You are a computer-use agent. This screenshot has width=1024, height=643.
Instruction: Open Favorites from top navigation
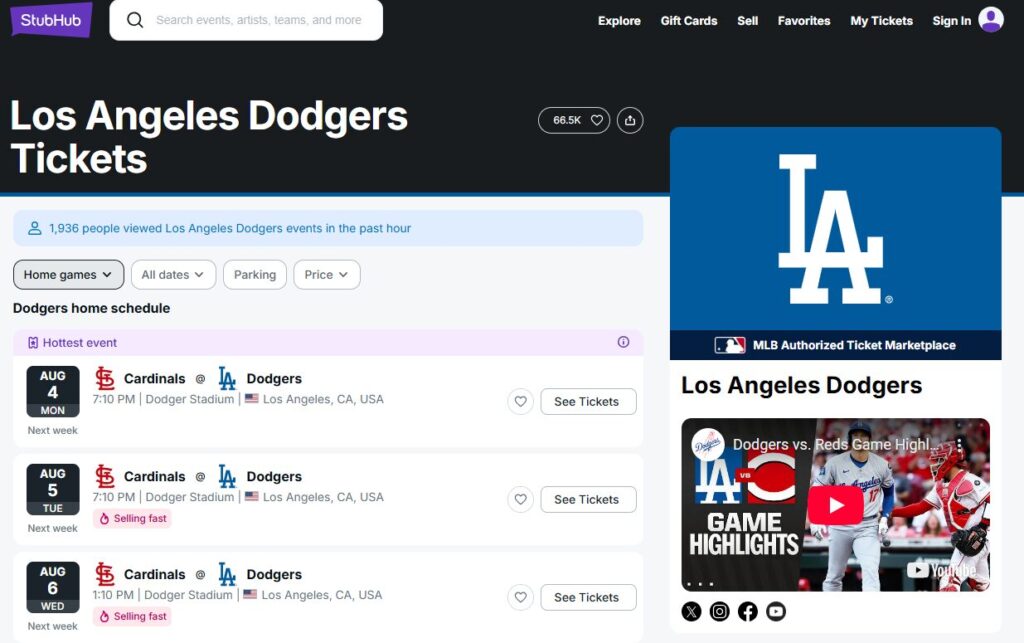point(804,21)
